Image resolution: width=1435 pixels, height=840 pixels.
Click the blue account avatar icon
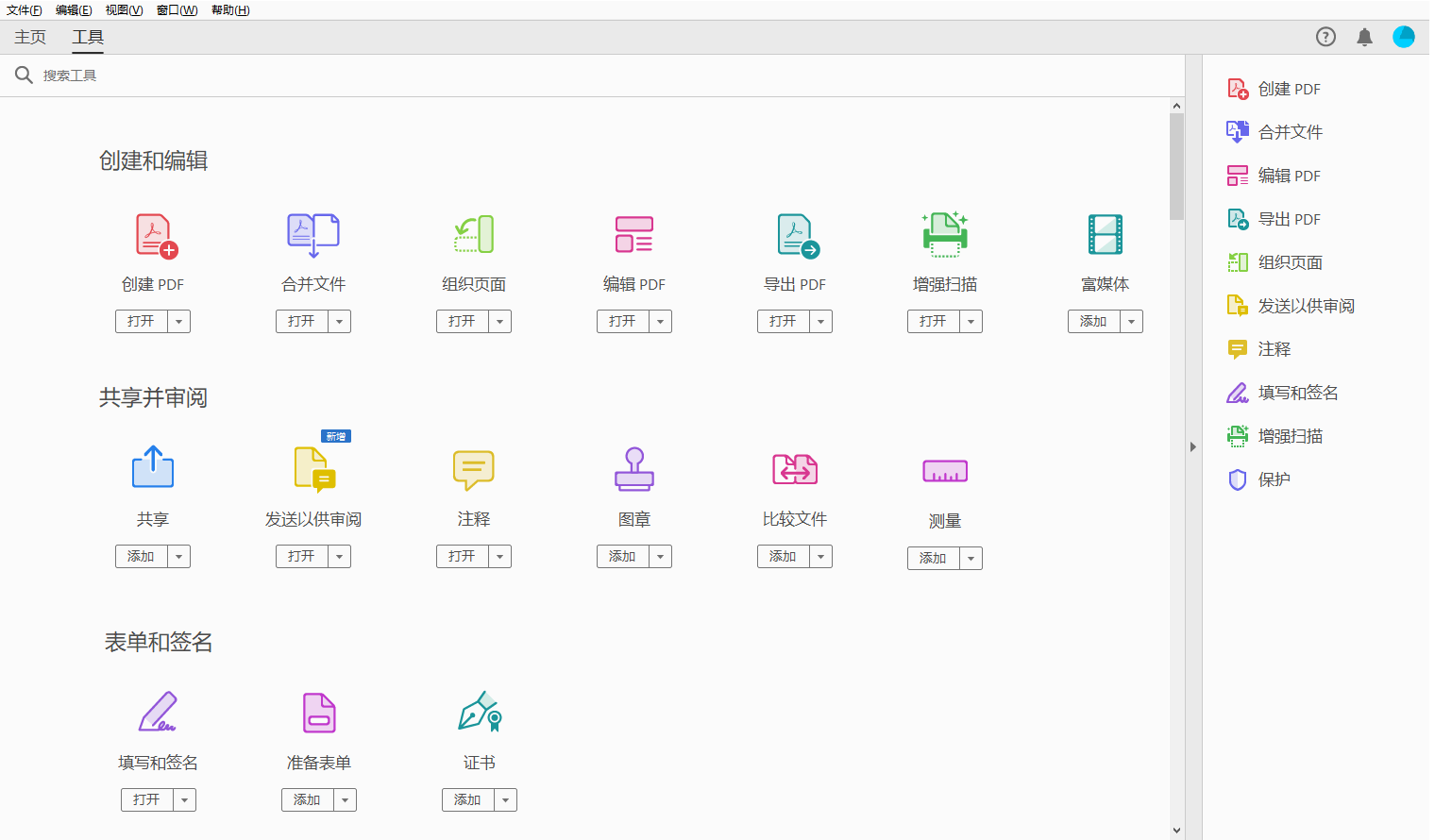tap(1404, 37)
